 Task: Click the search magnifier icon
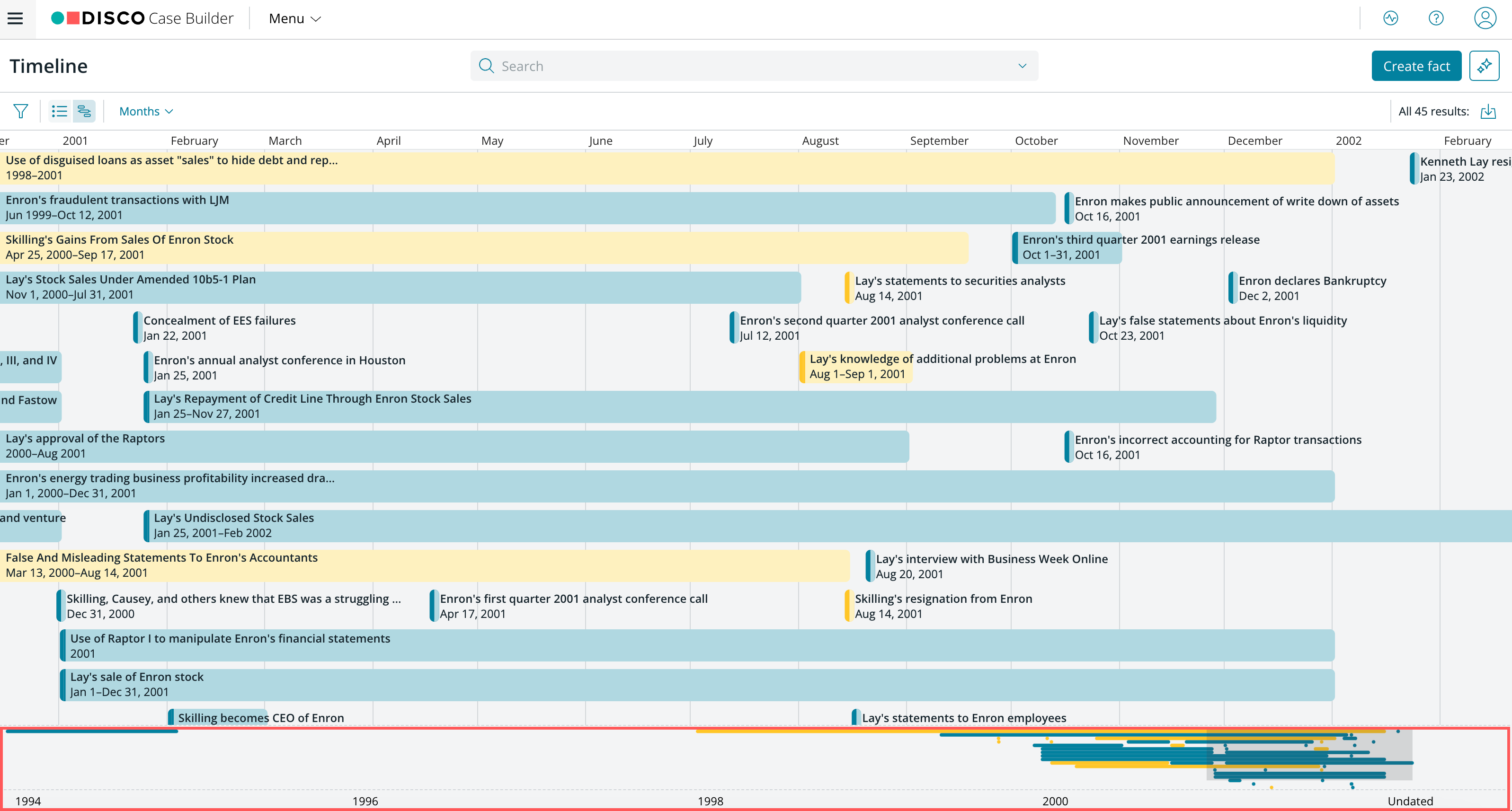[487, 66]
